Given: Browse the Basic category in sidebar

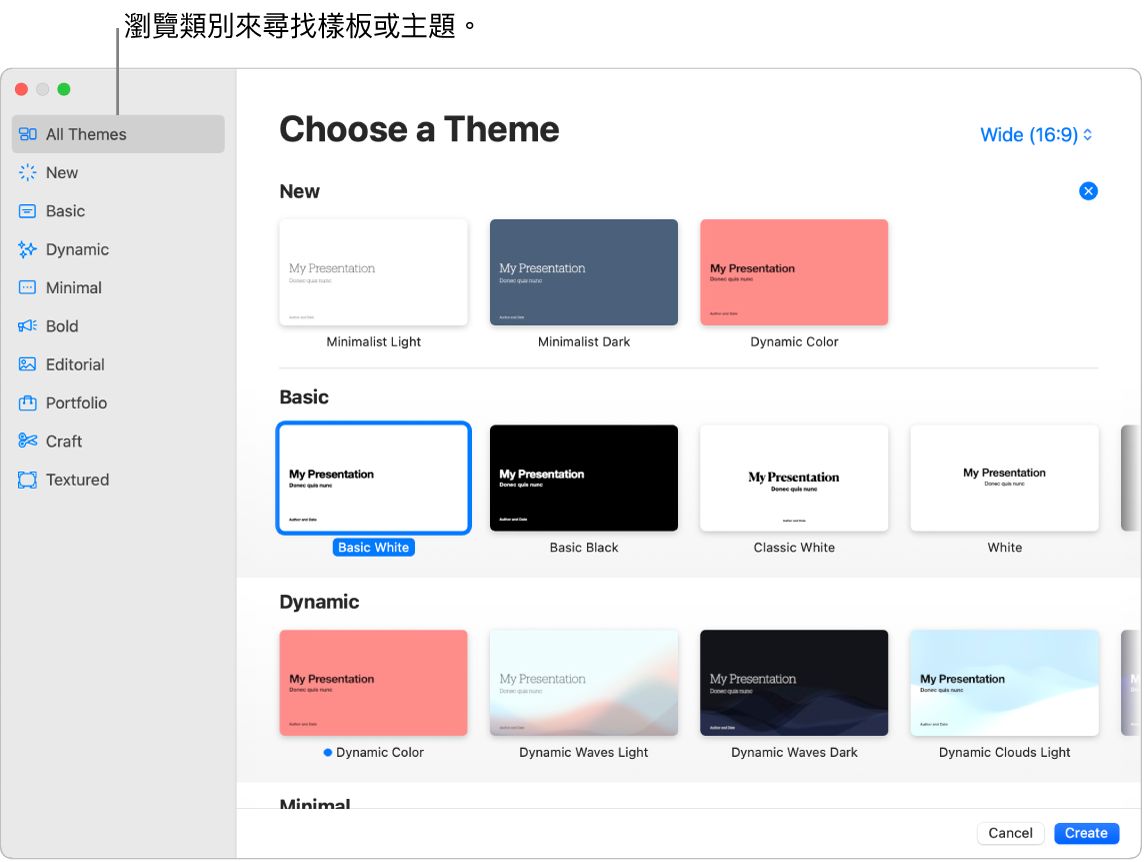Looking at the screenshot, I should click(65, 210).
